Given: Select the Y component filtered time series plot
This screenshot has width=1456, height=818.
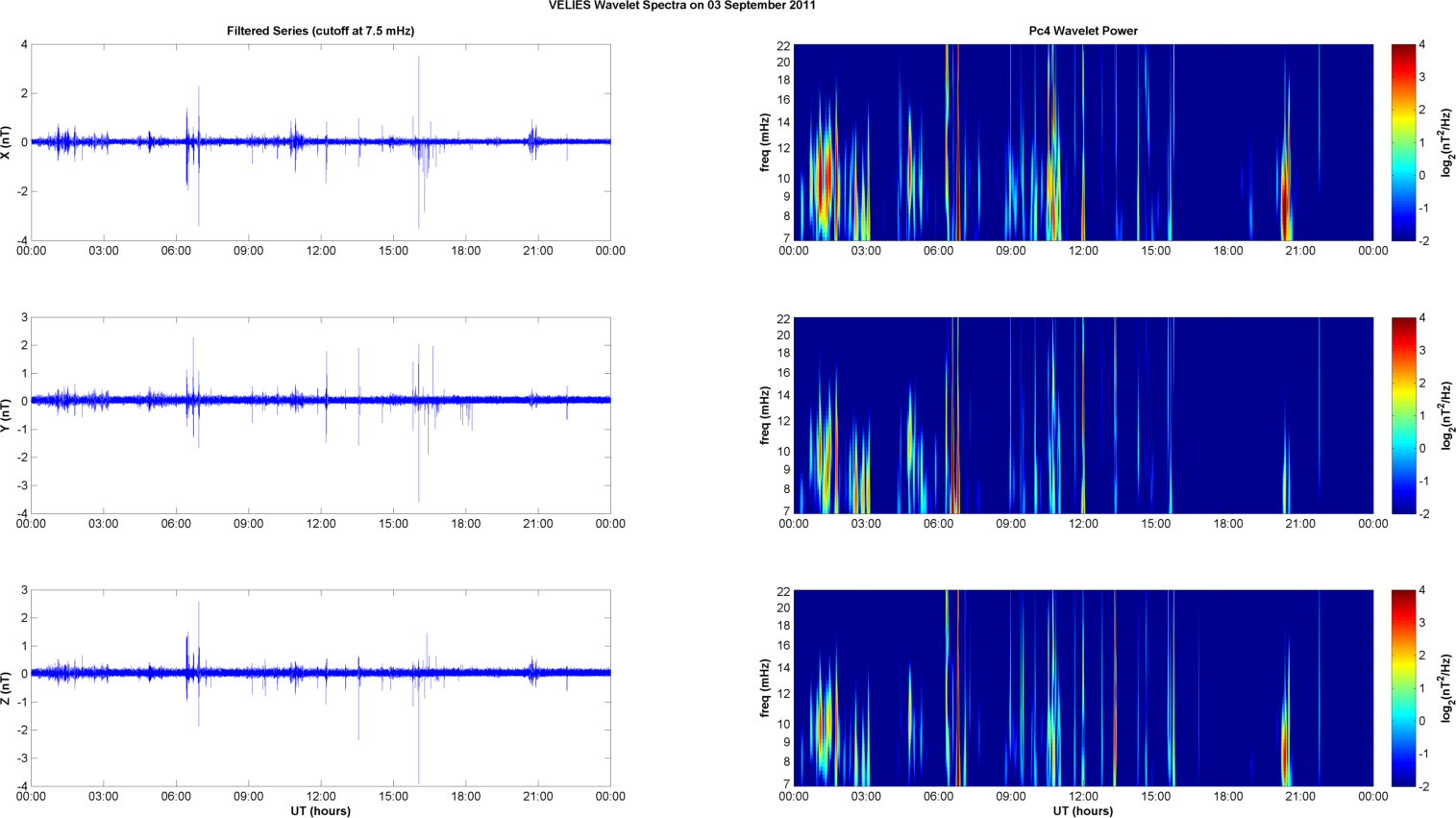Looking at the screenshot, I should 320,415.
